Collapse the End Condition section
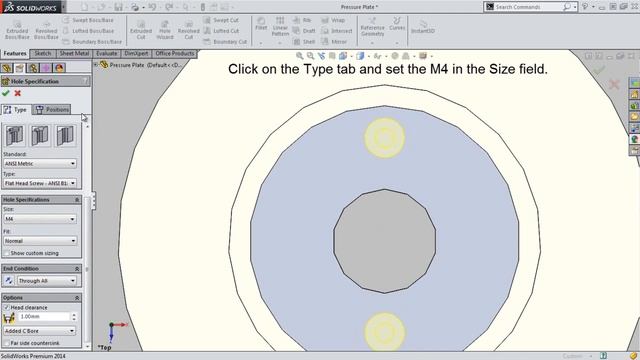This screenshot has height=360, width=640. coord(77,269)
